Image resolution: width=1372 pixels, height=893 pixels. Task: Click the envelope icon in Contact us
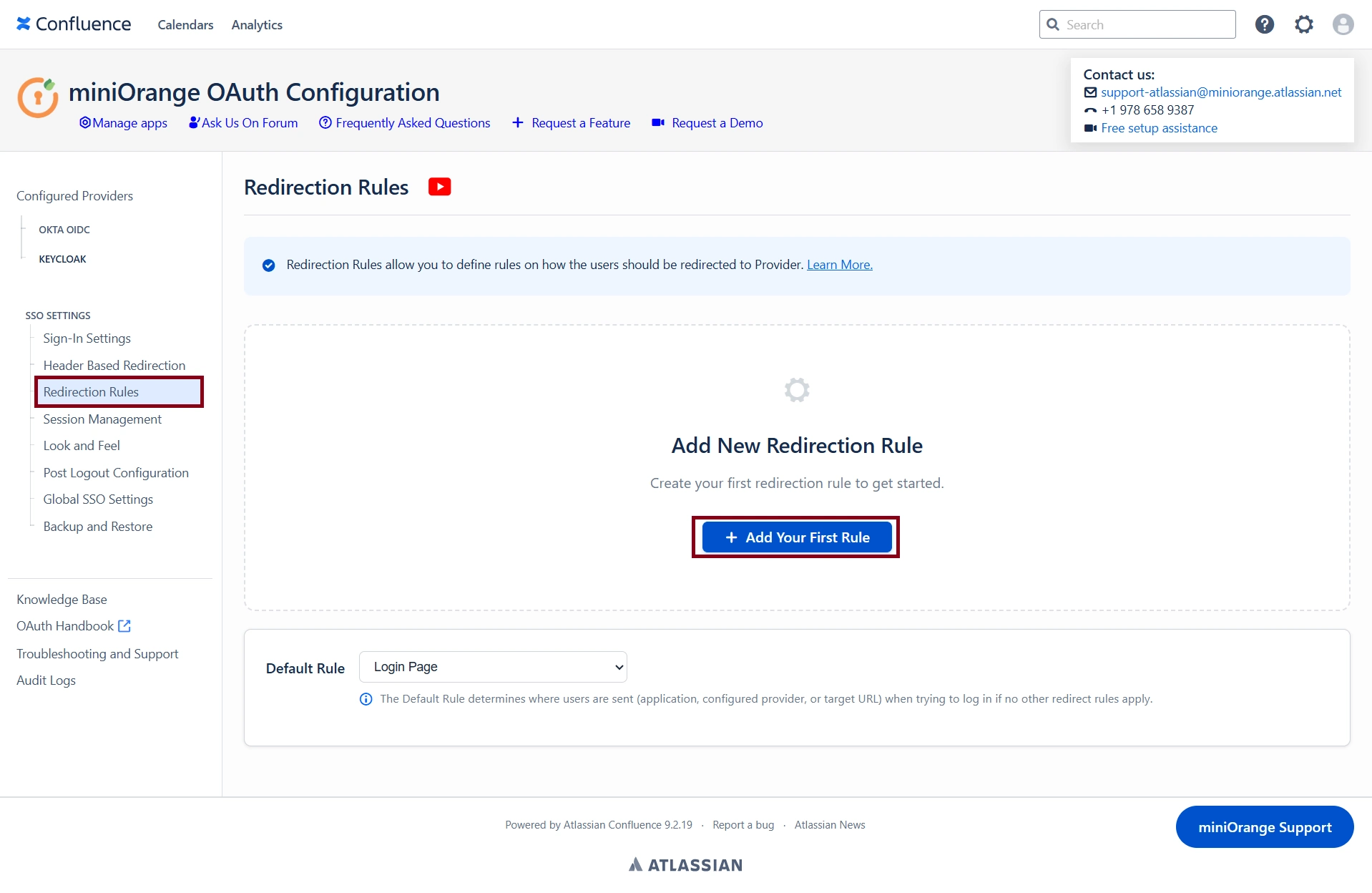[1090, 92]
